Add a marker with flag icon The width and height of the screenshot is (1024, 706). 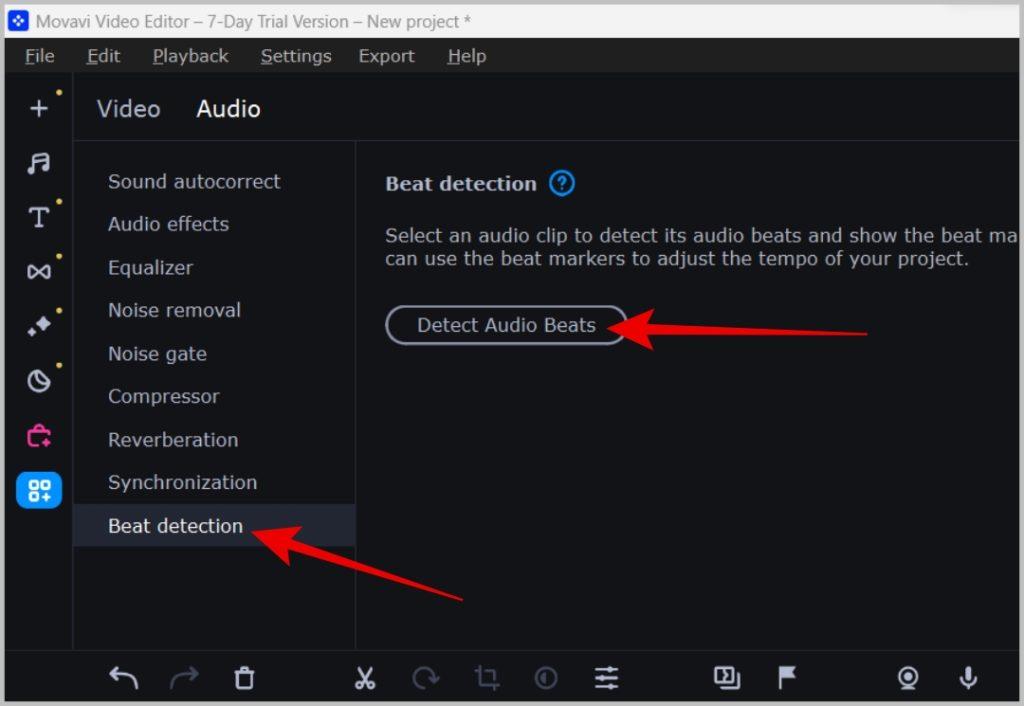pyautogui.click(x=787, y=678)
